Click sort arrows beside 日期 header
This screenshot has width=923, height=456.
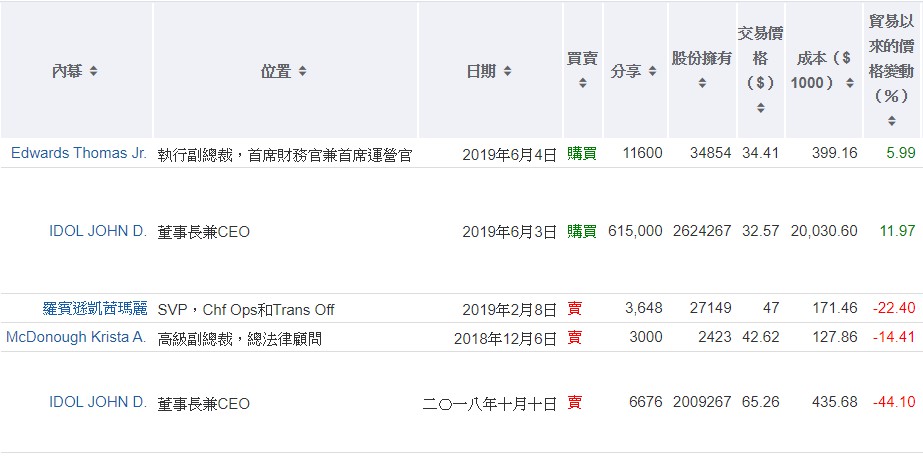coord(508,71)
